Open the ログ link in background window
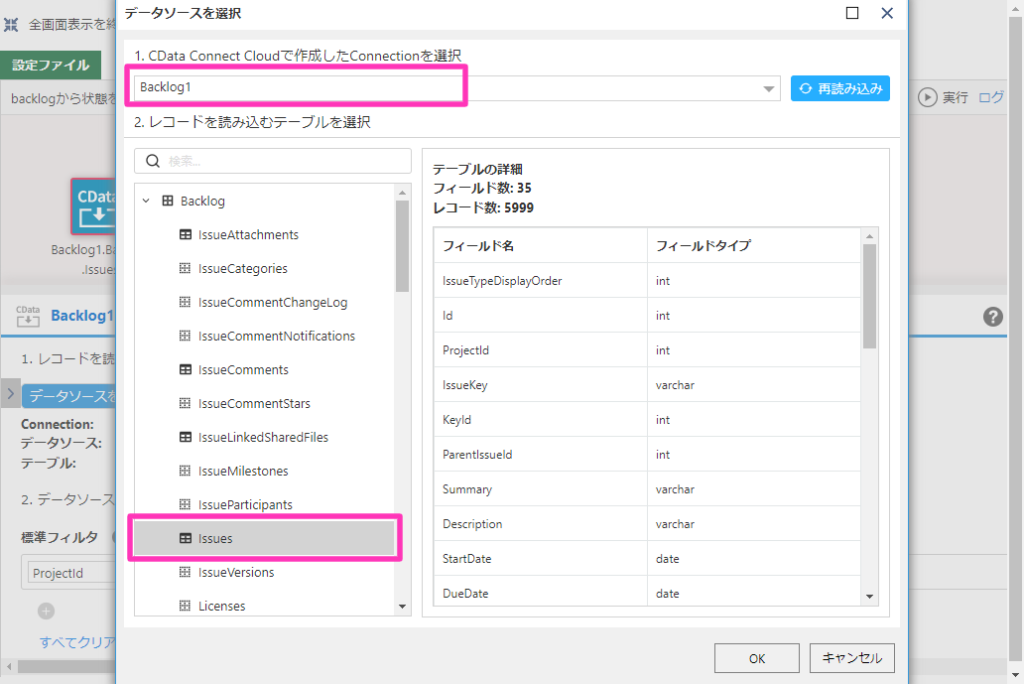 [990, 97]
